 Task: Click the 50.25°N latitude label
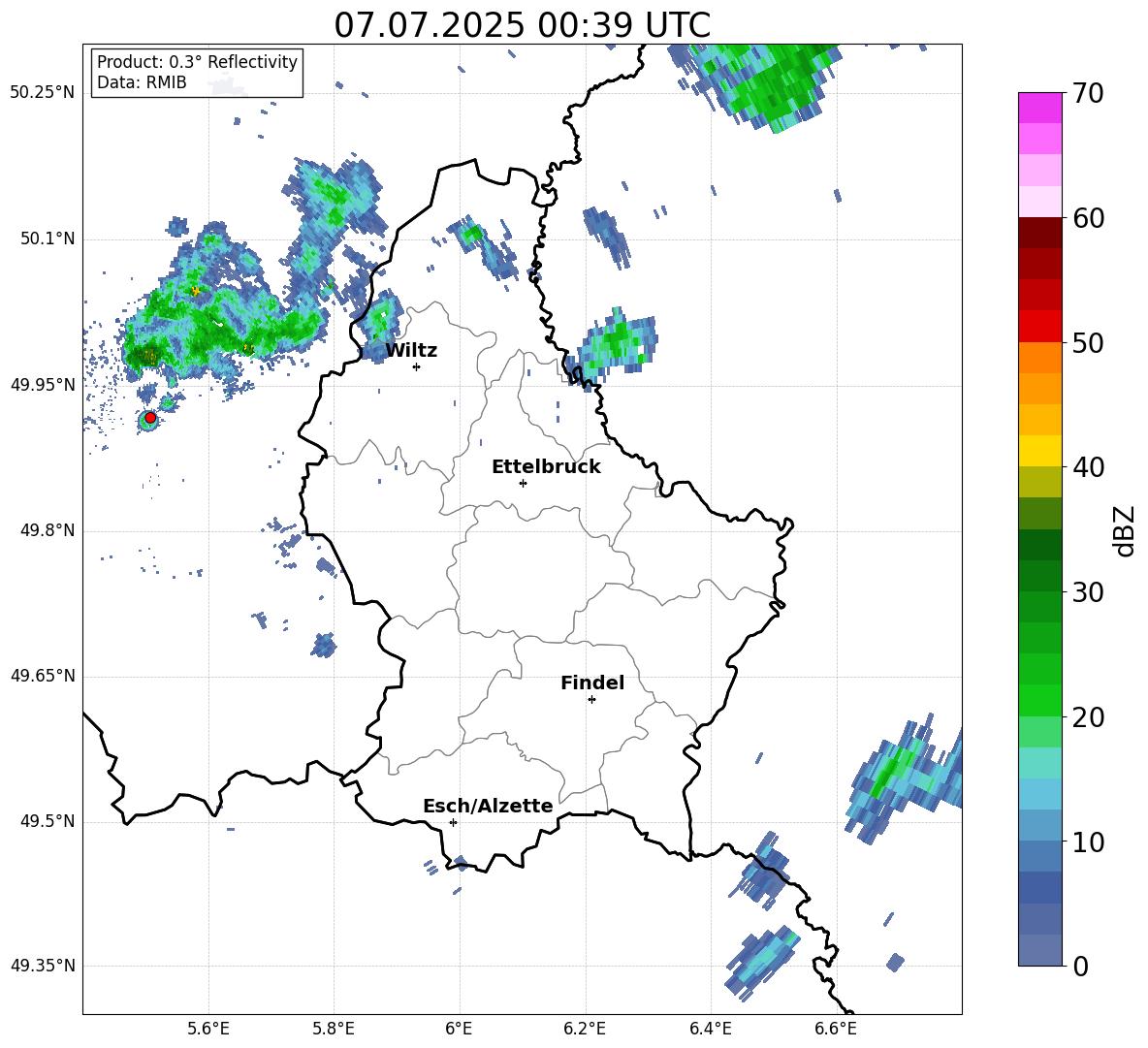pos(43,93)
